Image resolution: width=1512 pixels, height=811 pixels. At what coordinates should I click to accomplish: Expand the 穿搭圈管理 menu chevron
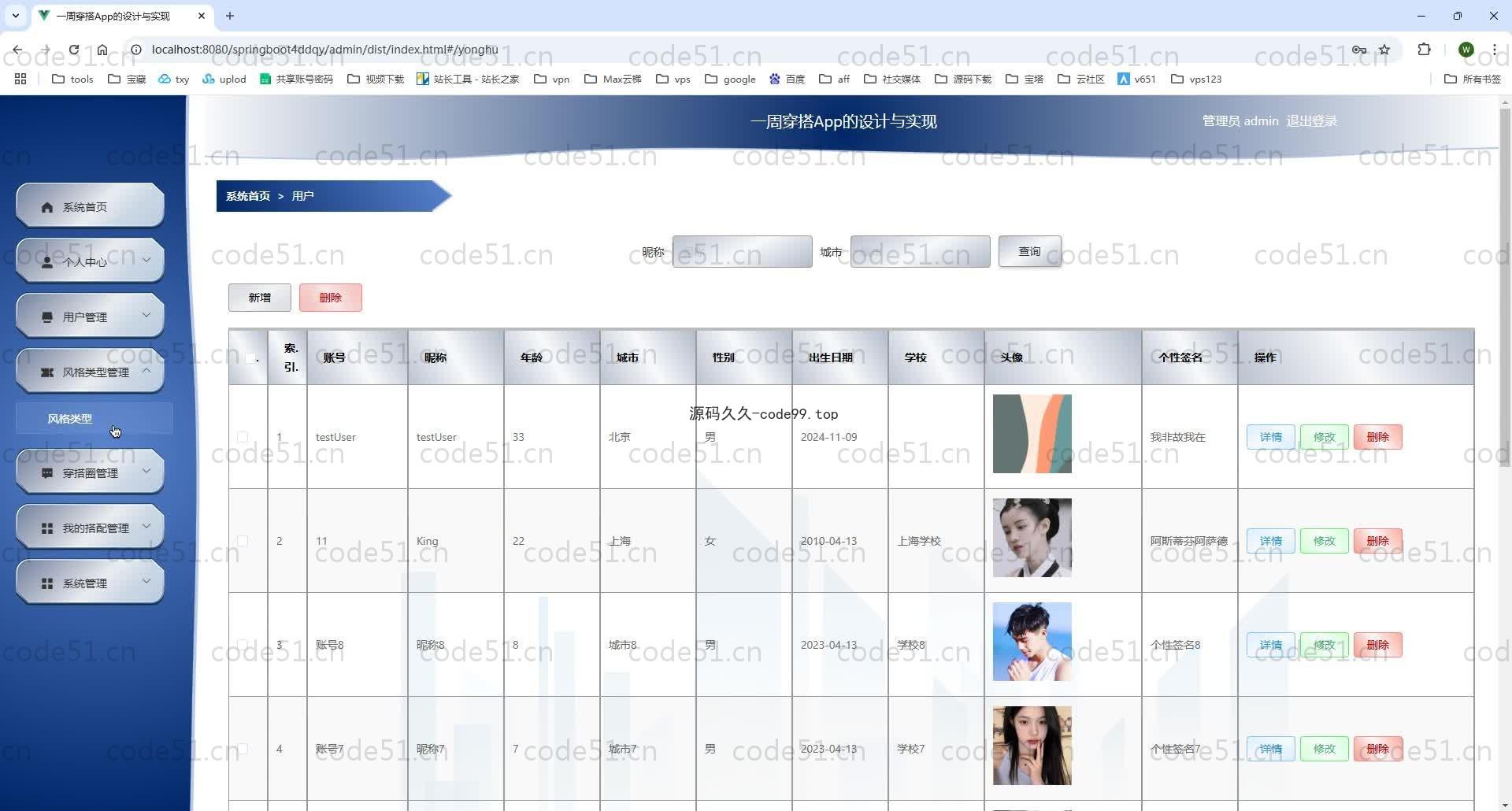(x=146, y=471)
